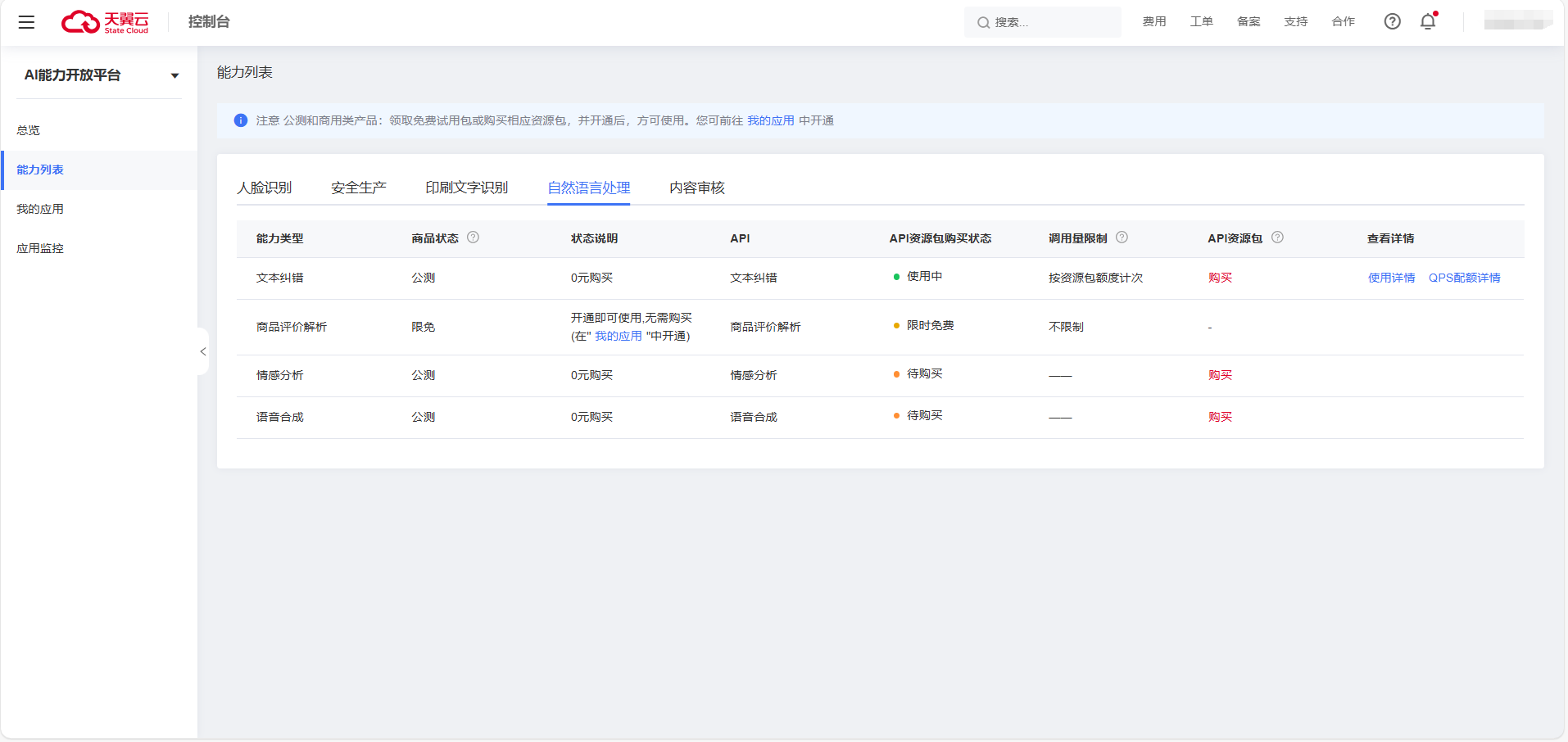The image size is (1568, 742).
Task: Open the 费用 menu
Action: coord(1154,21)
